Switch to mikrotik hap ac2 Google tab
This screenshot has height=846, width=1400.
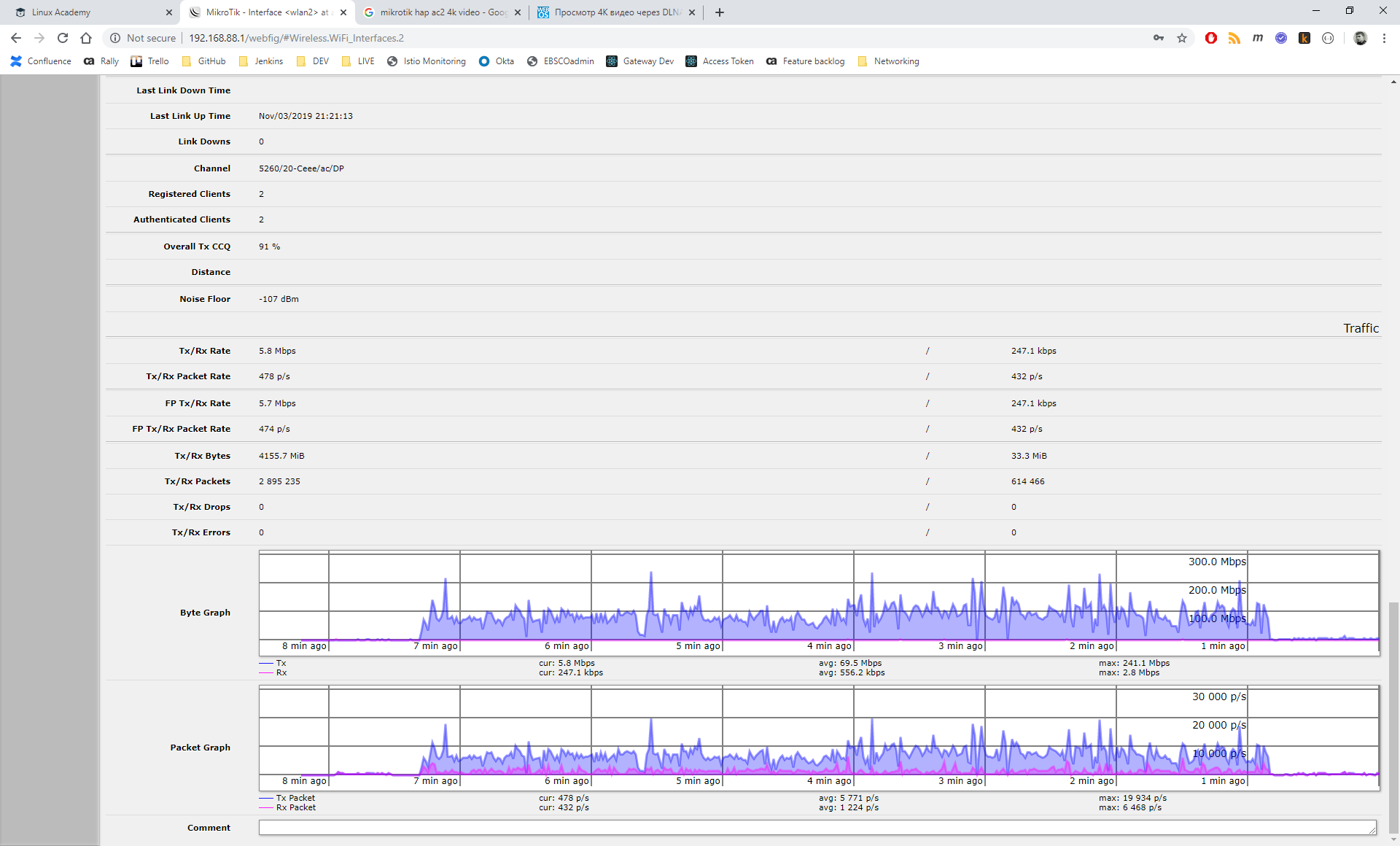point(437,12)
